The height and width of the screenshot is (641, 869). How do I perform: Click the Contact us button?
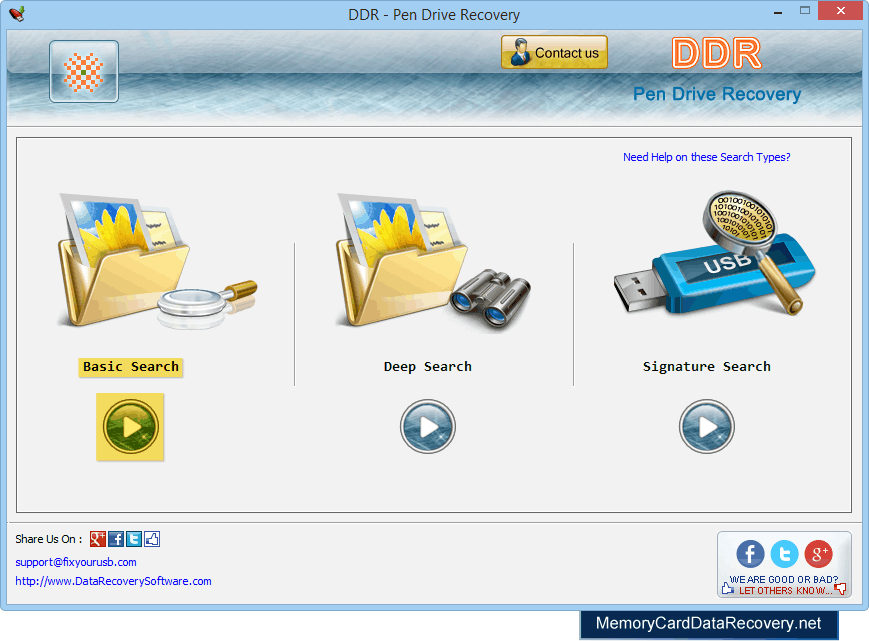click(554, 53)
